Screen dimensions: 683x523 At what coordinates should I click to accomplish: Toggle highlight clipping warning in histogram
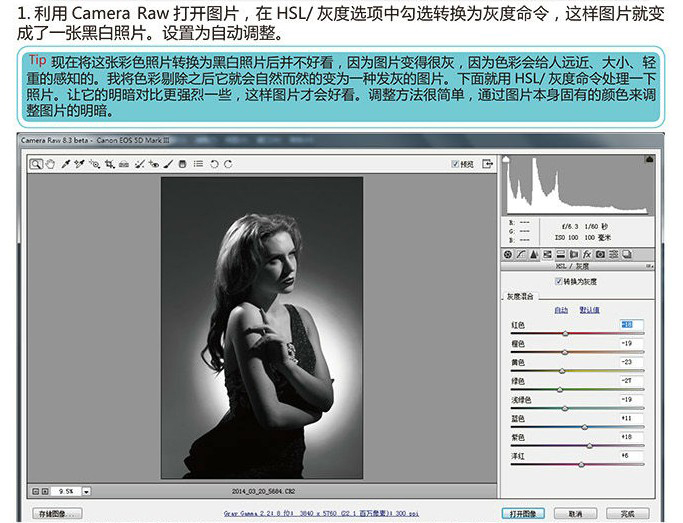[649, 159]
